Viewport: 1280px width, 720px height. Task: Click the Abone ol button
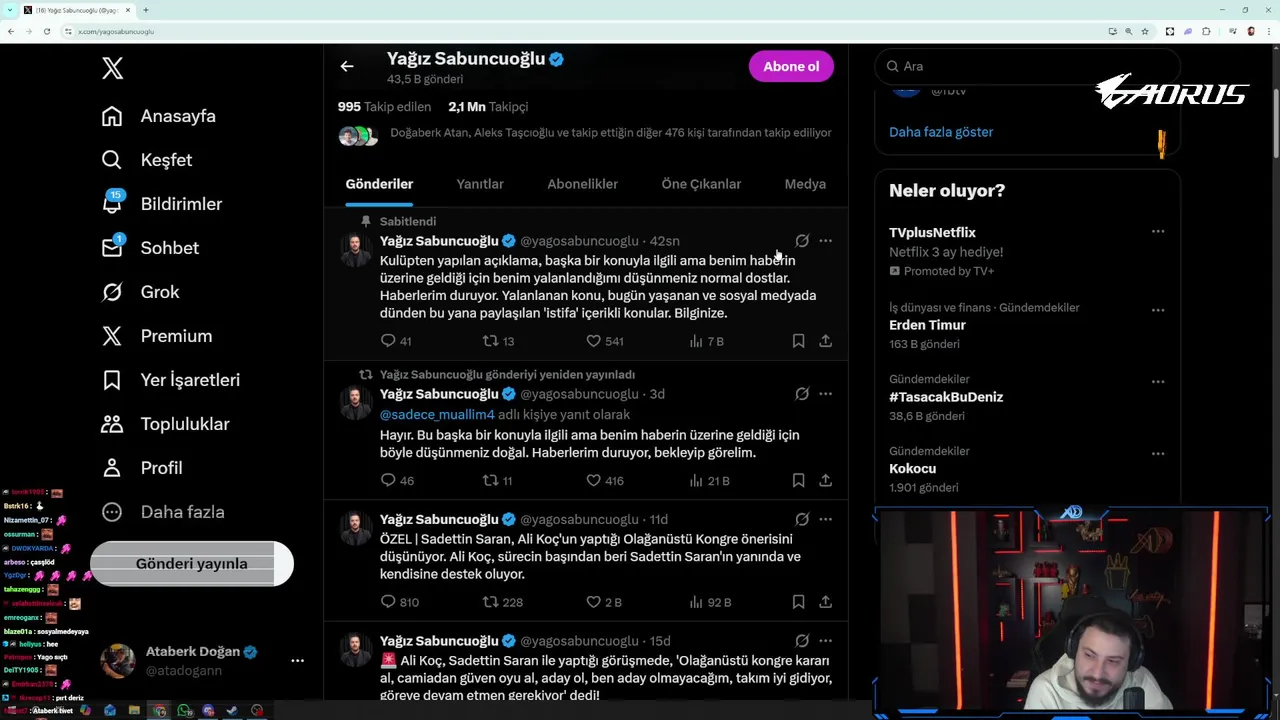point(791,66)
